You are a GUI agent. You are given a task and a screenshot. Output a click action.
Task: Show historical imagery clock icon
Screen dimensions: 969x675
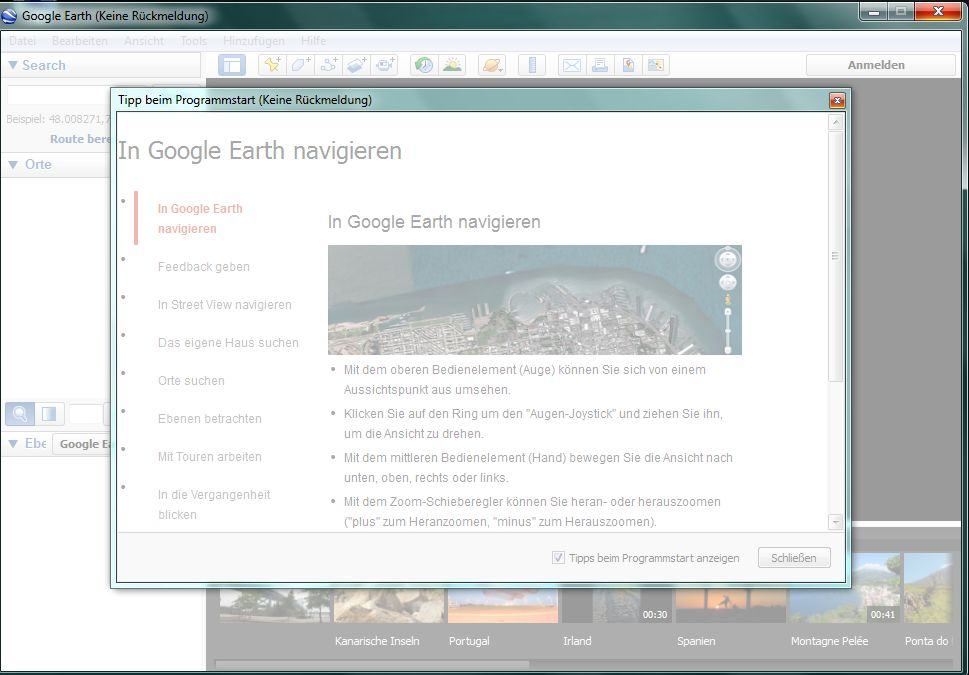(424, 65)
